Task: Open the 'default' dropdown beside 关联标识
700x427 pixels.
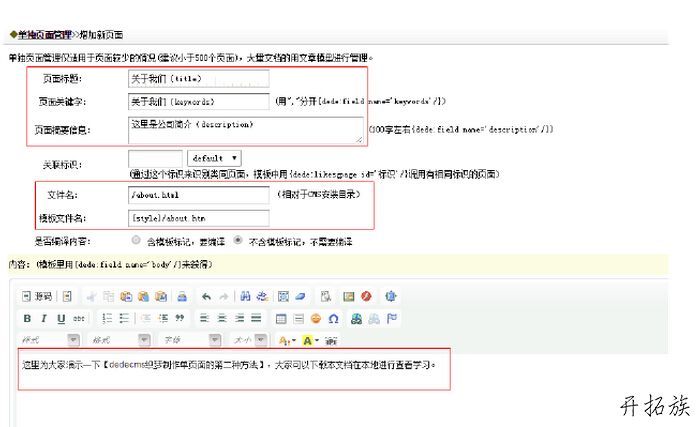Action: (214, 158)
